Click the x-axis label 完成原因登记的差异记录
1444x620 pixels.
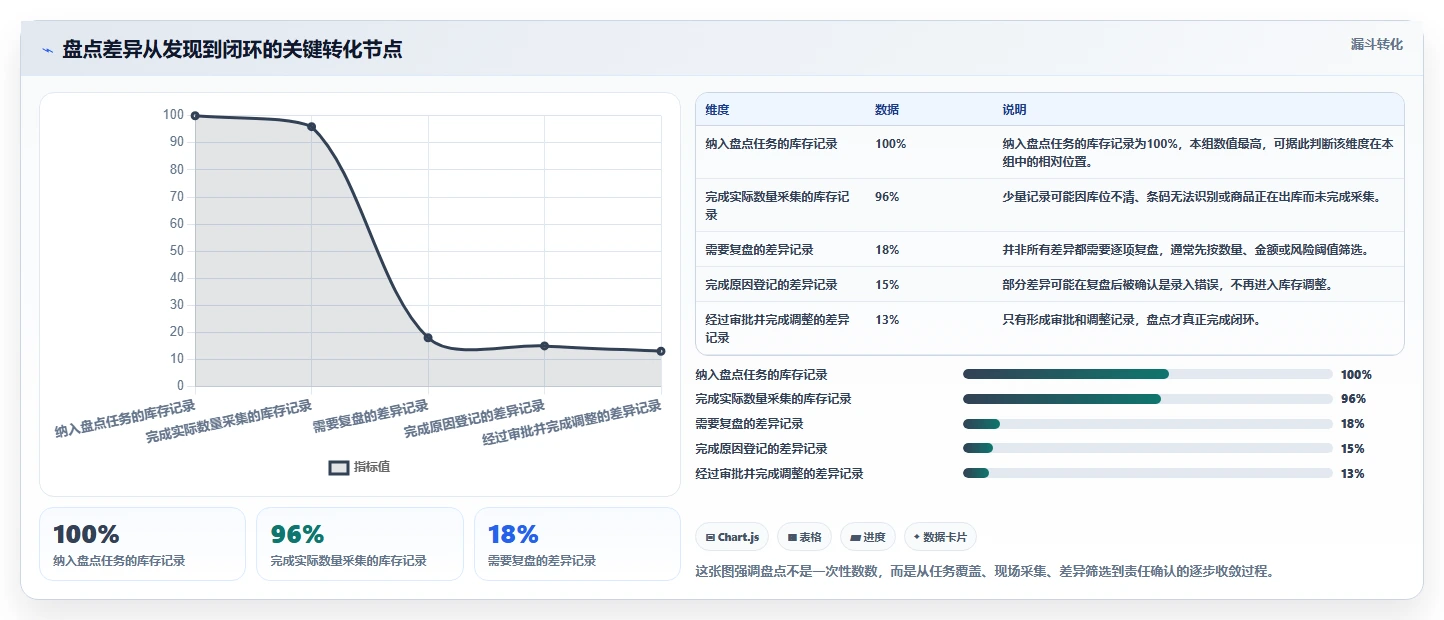pos(474,419)
